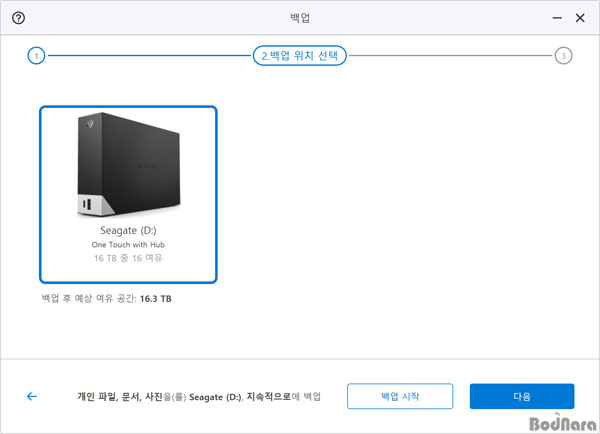Select step 1 circle in the progress bar
Viewport: 600px width, 434px height.
point(36,56)
